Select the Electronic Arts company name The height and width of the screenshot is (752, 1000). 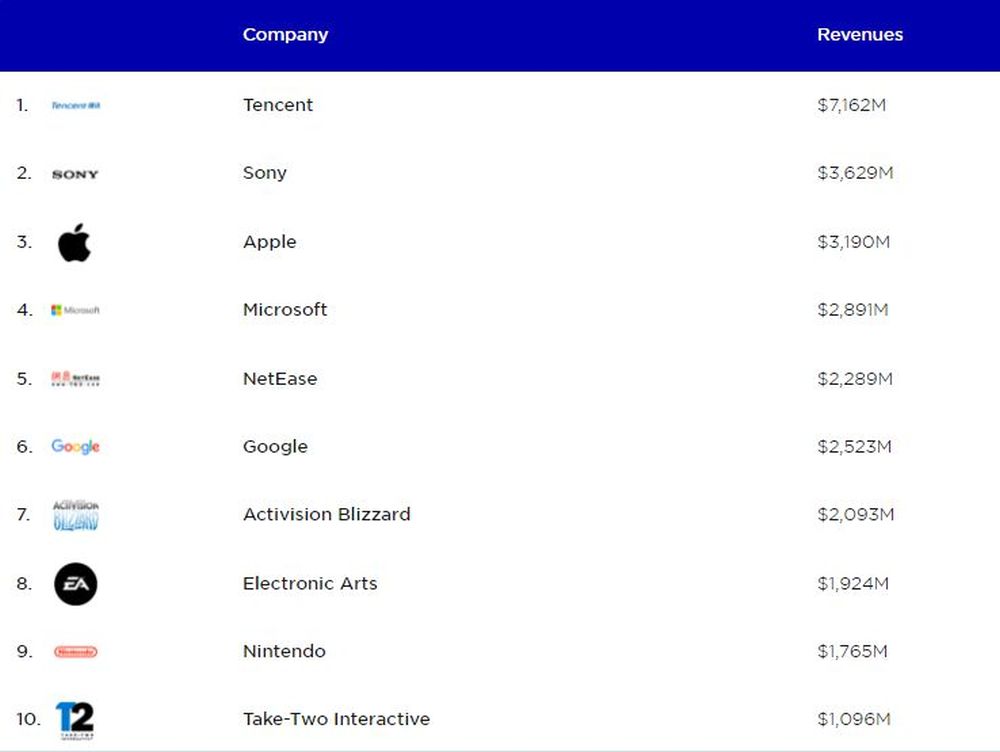310,583
